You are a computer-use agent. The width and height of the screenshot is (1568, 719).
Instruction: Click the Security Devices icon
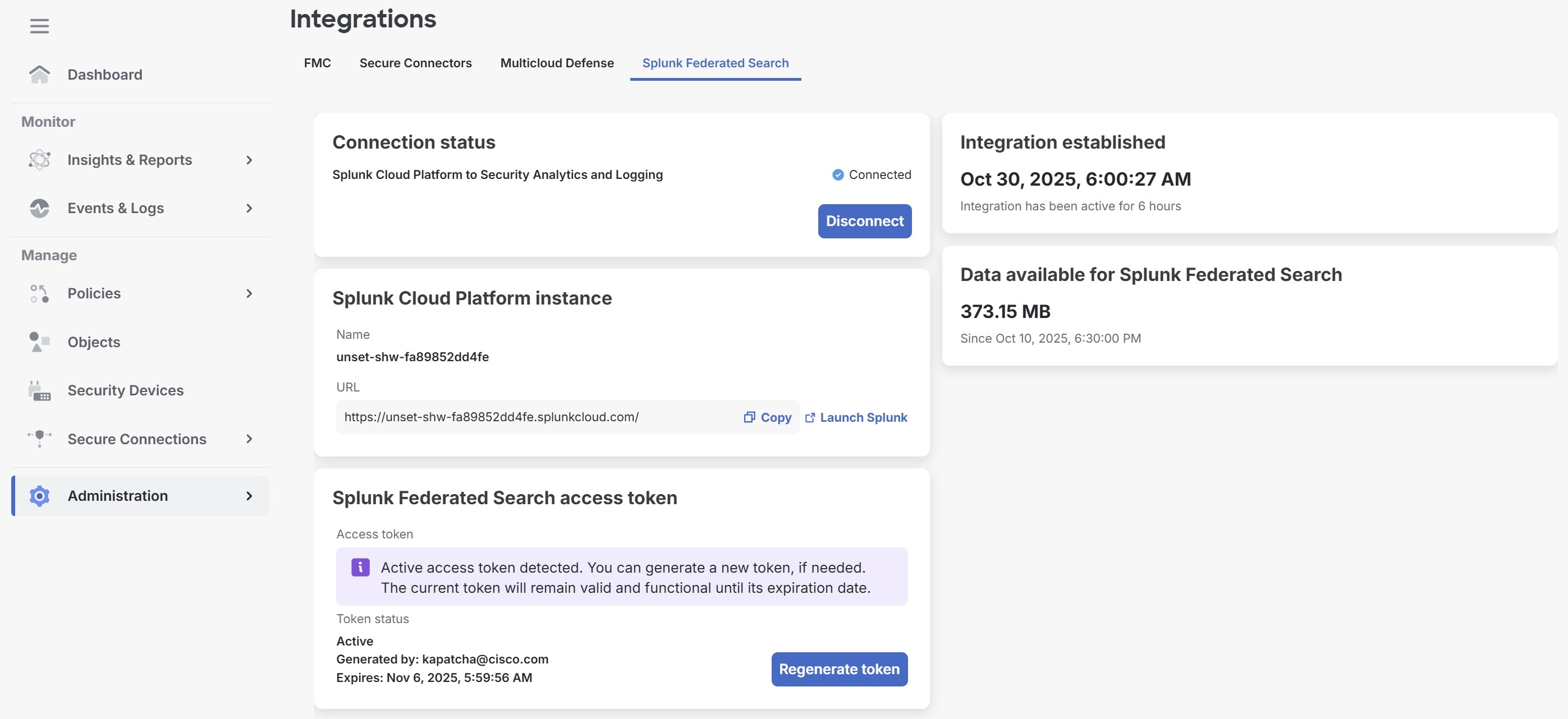pyautogui.click(x=40, y=390)
